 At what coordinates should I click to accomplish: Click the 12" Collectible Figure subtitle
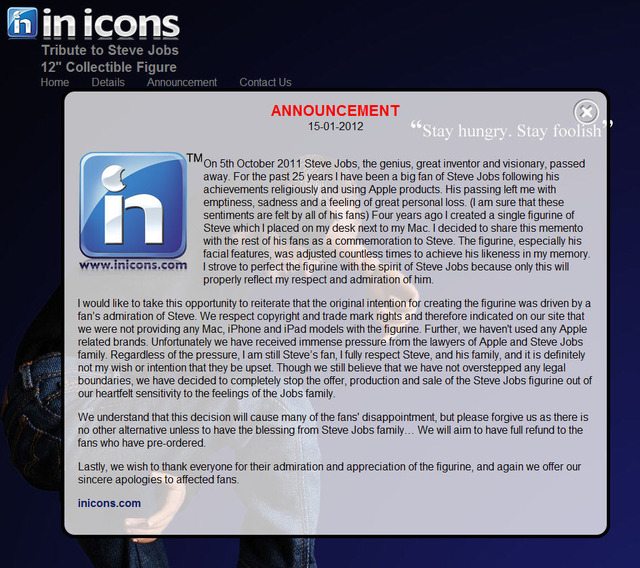pyautogui.click(x=109, y=67)
